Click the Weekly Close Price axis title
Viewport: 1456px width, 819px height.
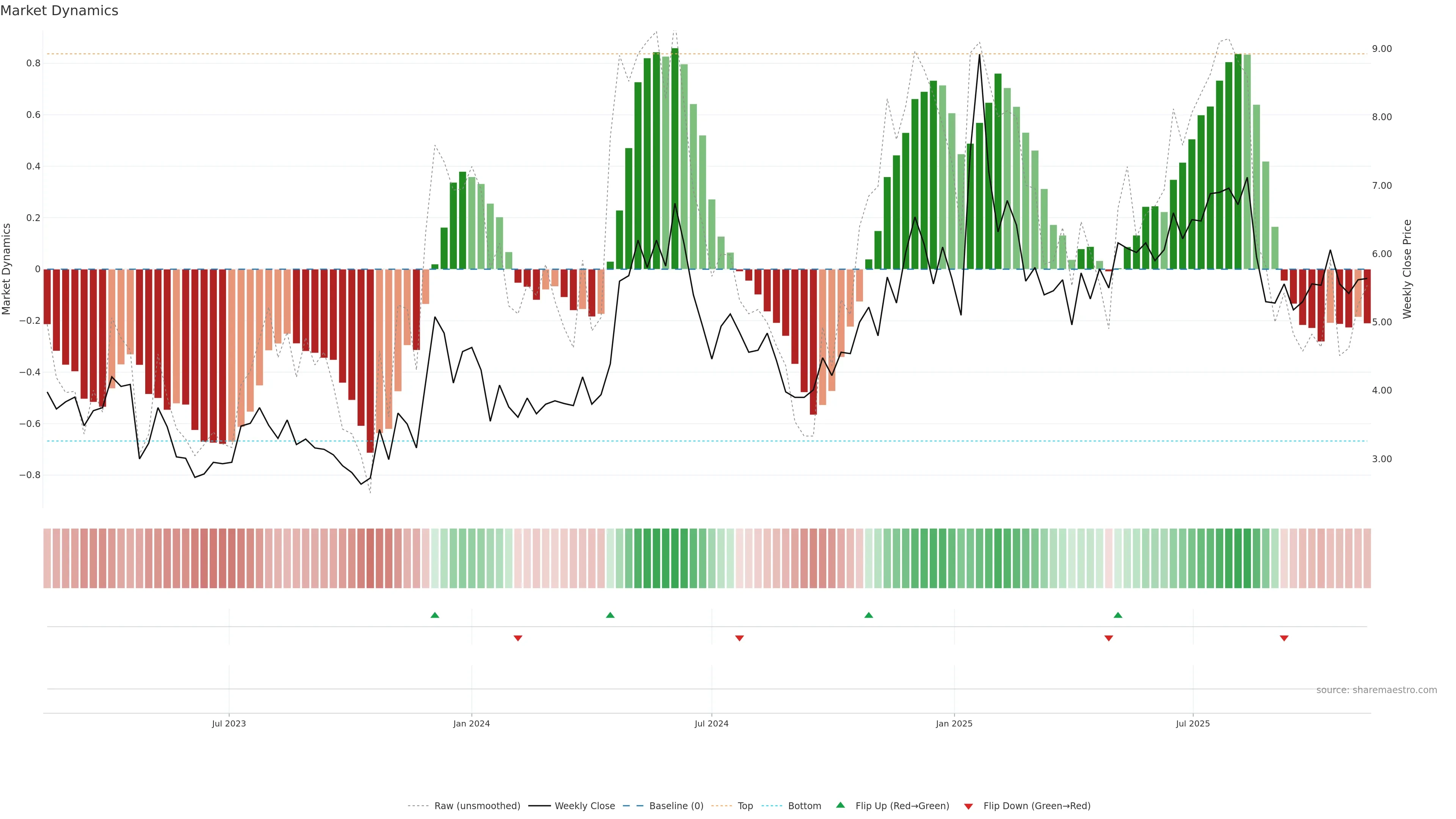pyautogui.click(x=1407, y=269)
